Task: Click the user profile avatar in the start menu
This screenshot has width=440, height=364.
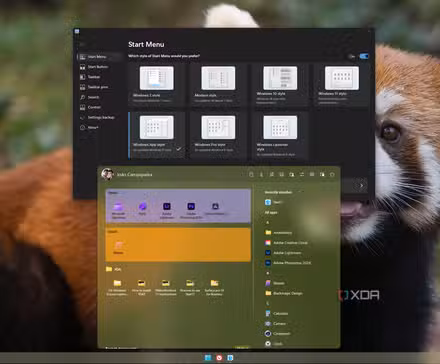Action: coord(107,174)
